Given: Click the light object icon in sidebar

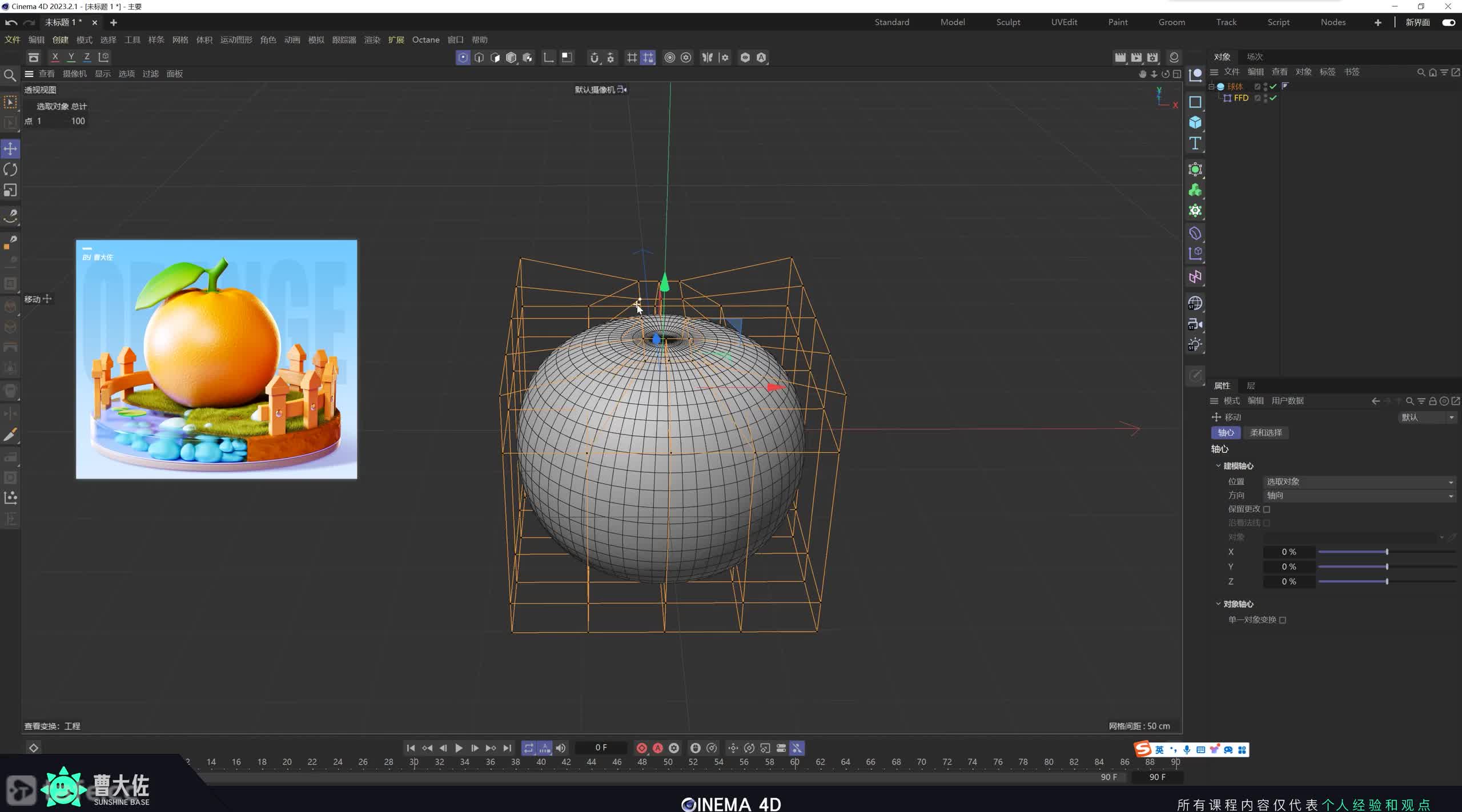Looking at the screenshot, I should pos(1195,344).
